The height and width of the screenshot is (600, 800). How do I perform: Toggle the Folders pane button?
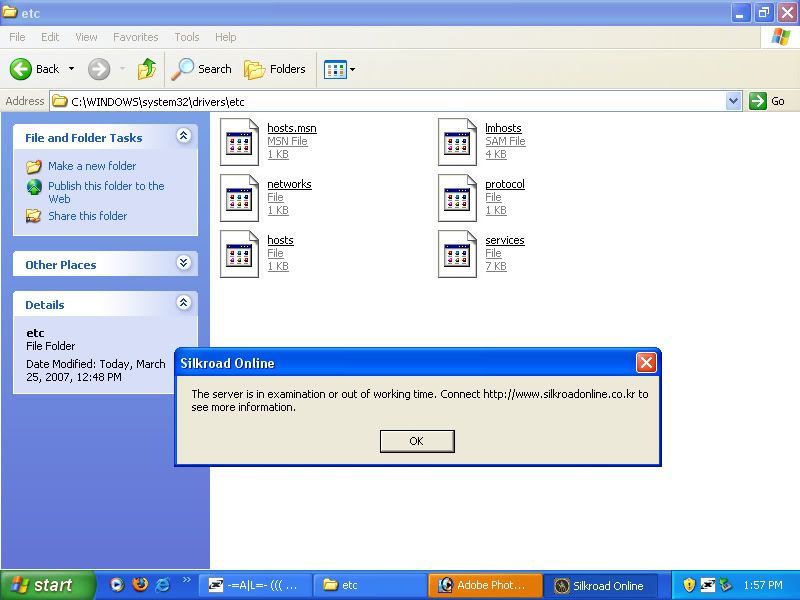(x=275, y=69)
